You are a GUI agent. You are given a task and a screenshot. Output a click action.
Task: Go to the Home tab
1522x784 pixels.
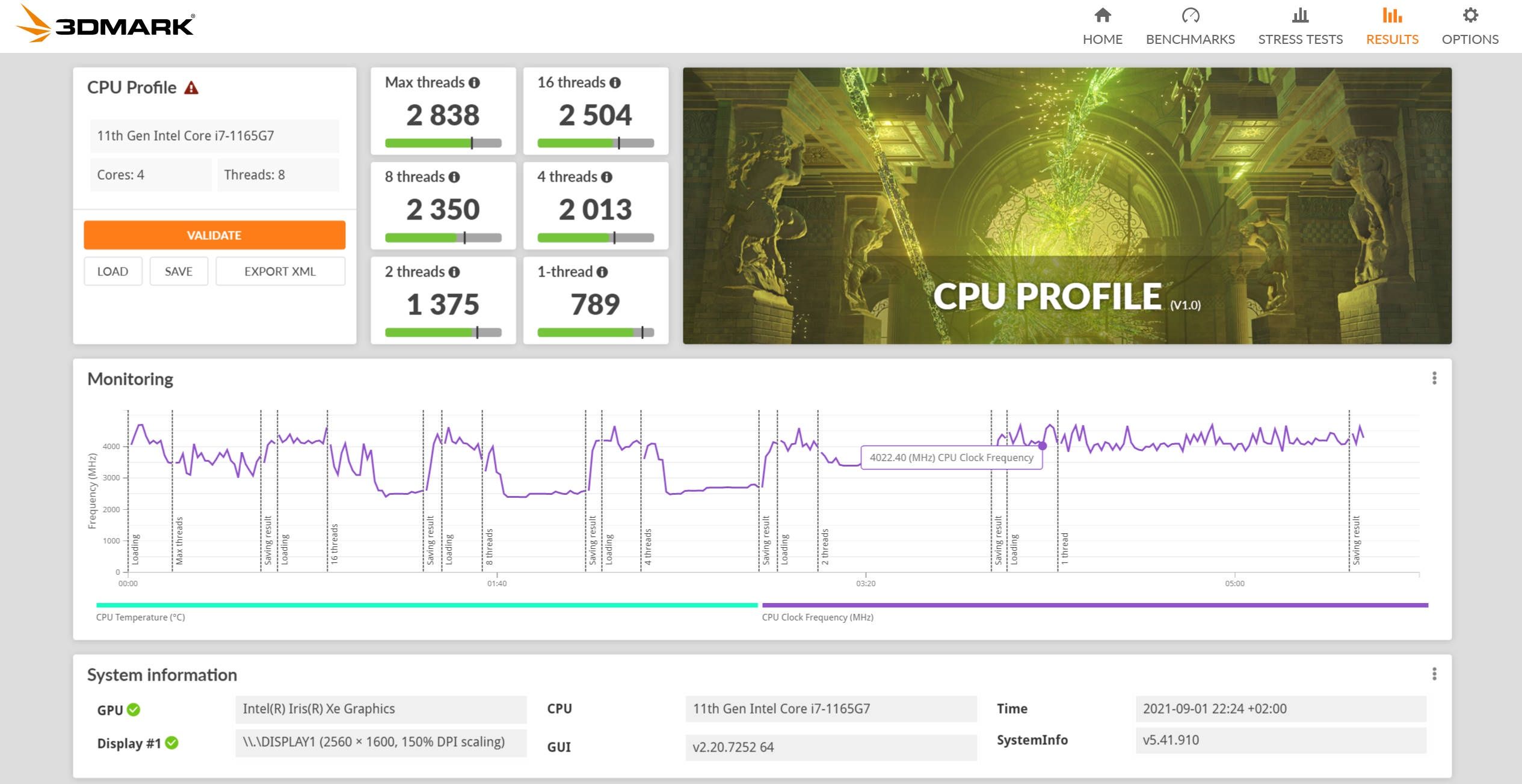[x=1102, y=26]
